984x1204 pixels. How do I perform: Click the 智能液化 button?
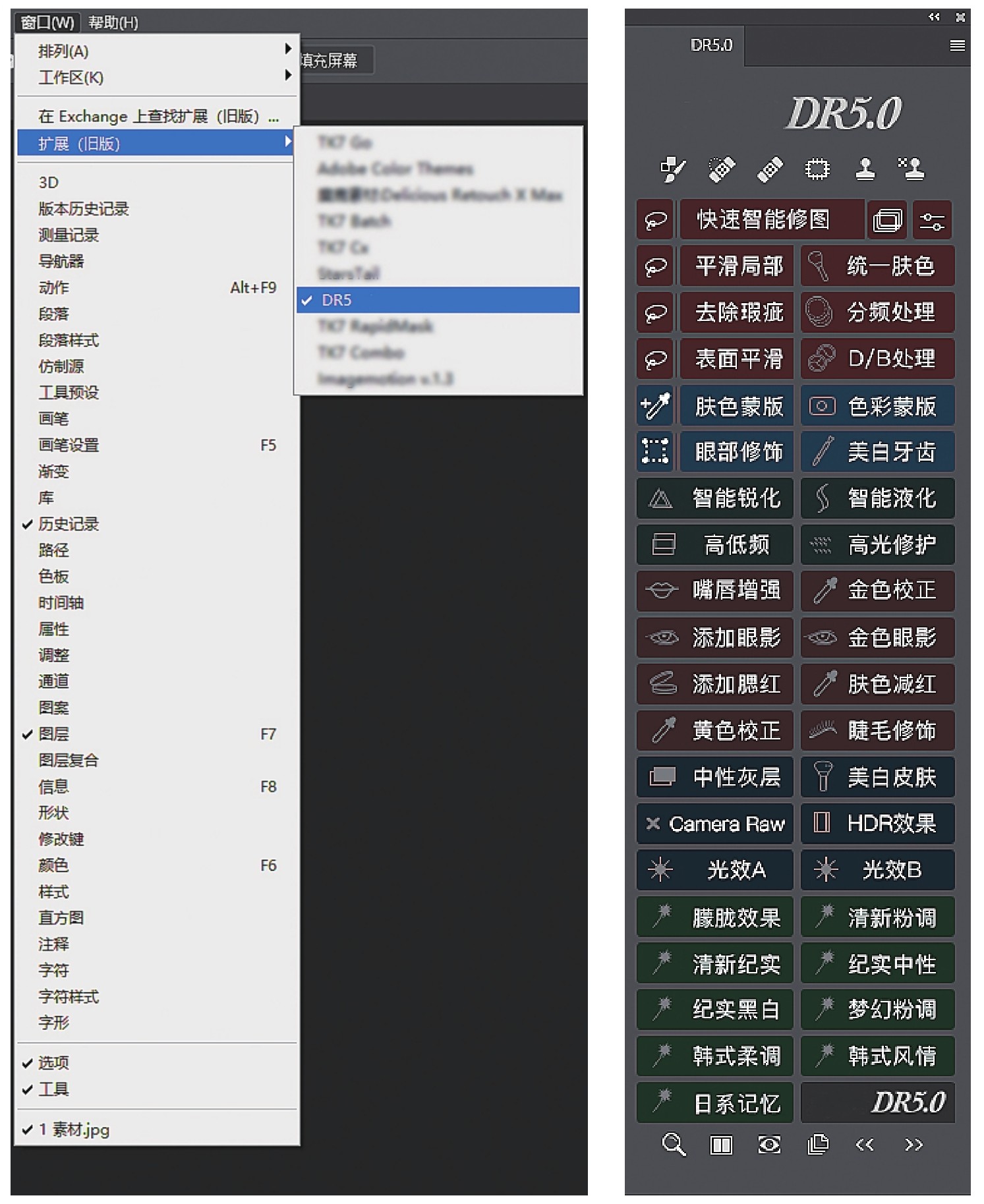coord(878,498)
